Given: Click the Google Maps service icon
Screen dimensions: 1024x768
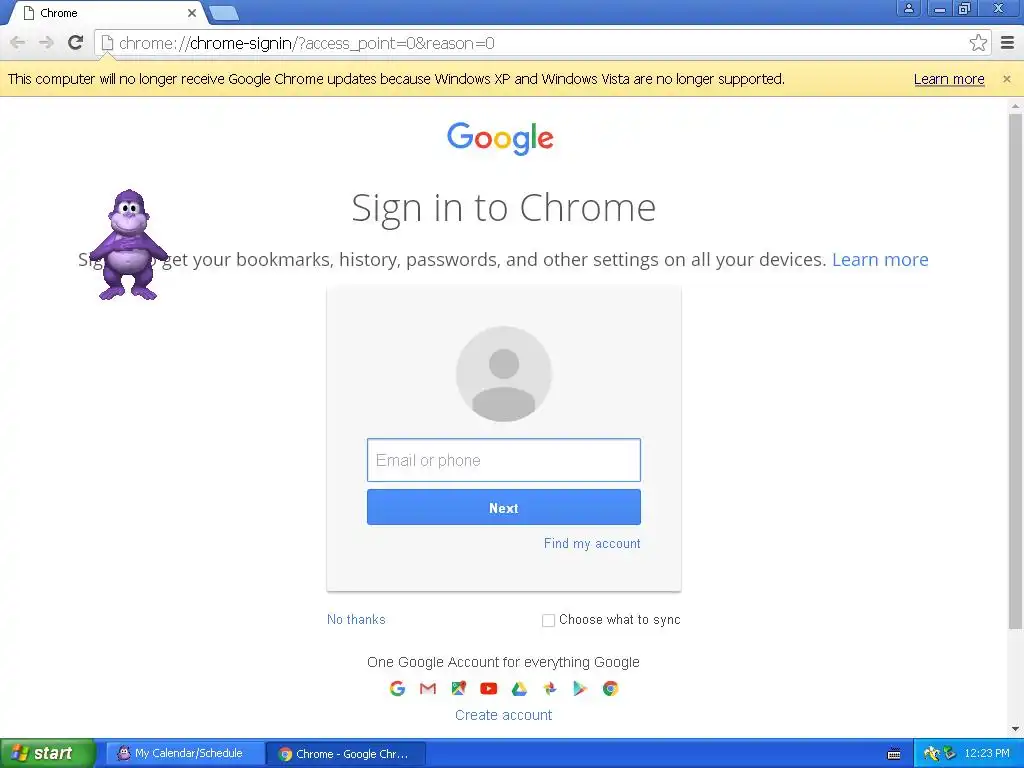Looking at the screenshot, I should click(458, 688).
